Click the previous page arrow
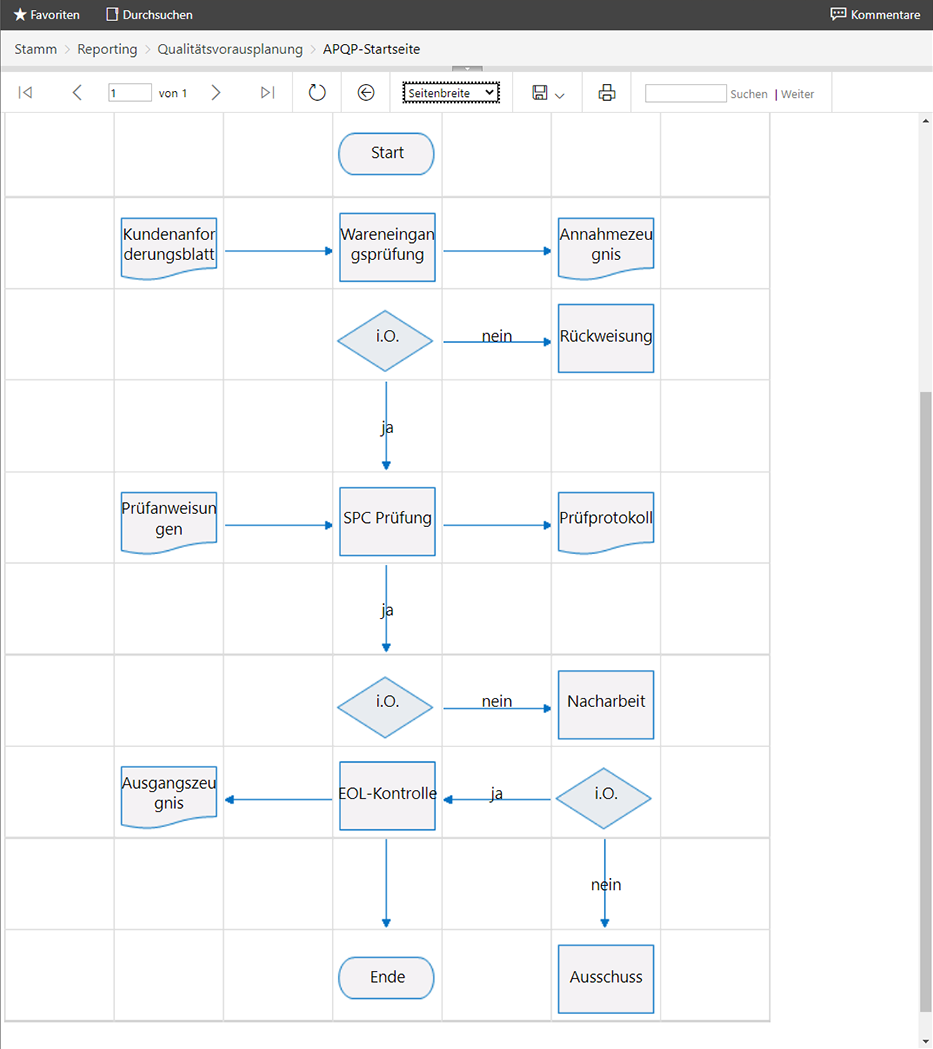Image resolution: width=933 pixels, height=1049 pixels. coord(77,93)
